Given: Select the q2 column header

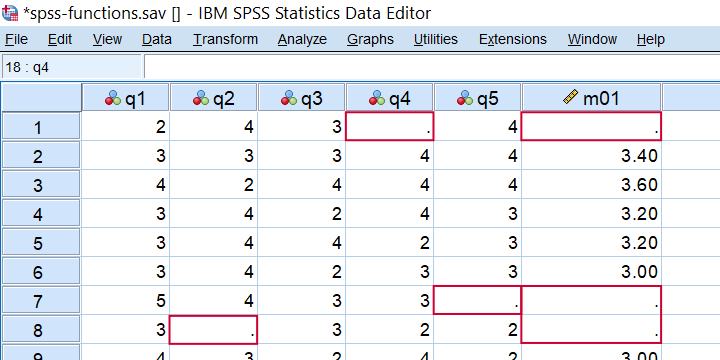Looking at the screenshot, I should pyautogui.click(x=214, y=97).
